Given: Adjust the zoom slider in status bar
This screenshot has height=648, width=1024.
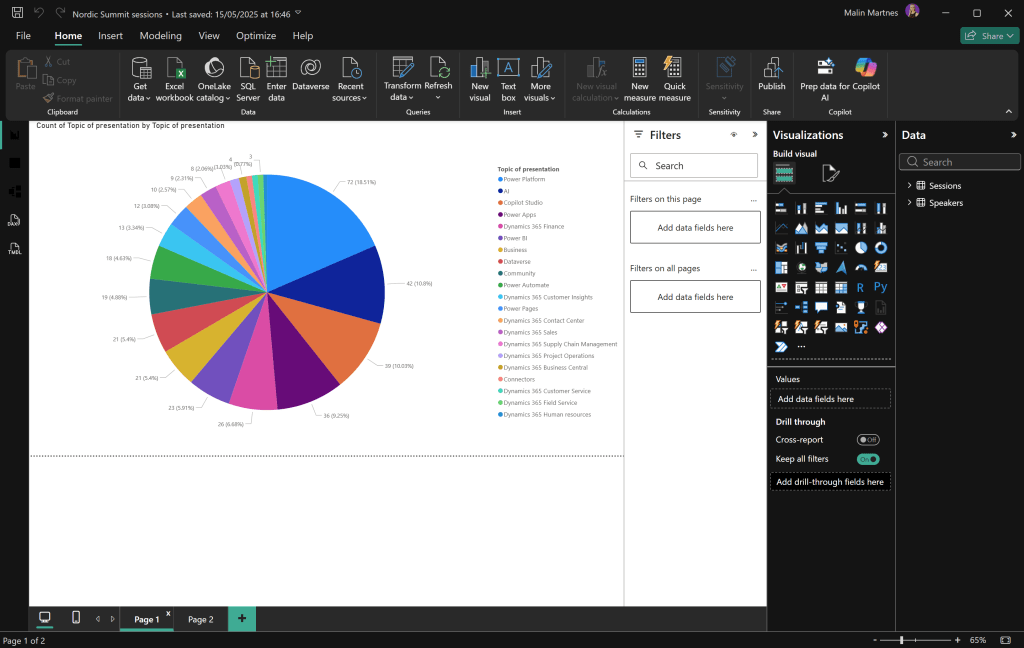Looking at the screenshot, I should point(901,640).
